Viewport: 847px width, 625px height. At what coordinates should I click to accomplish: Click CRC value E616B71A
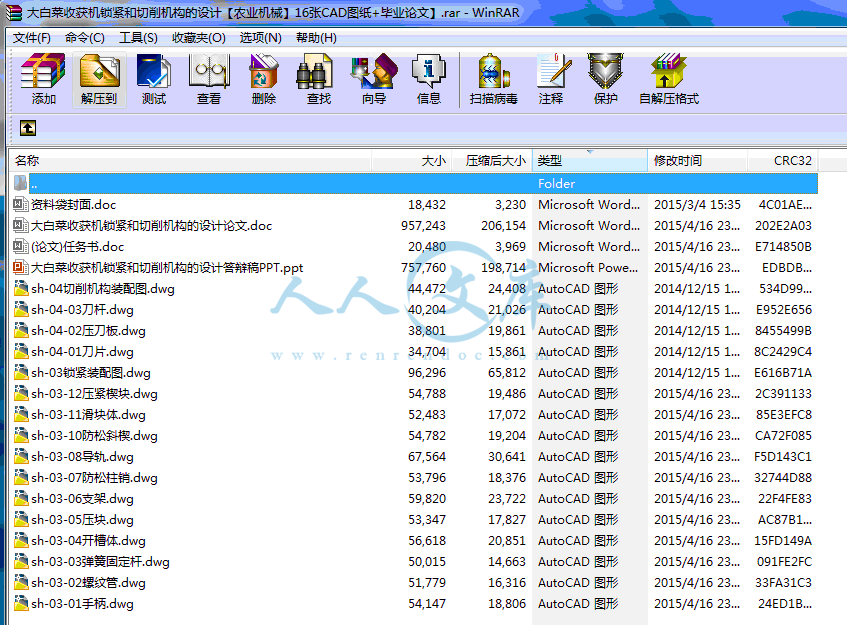pos(783,373)
